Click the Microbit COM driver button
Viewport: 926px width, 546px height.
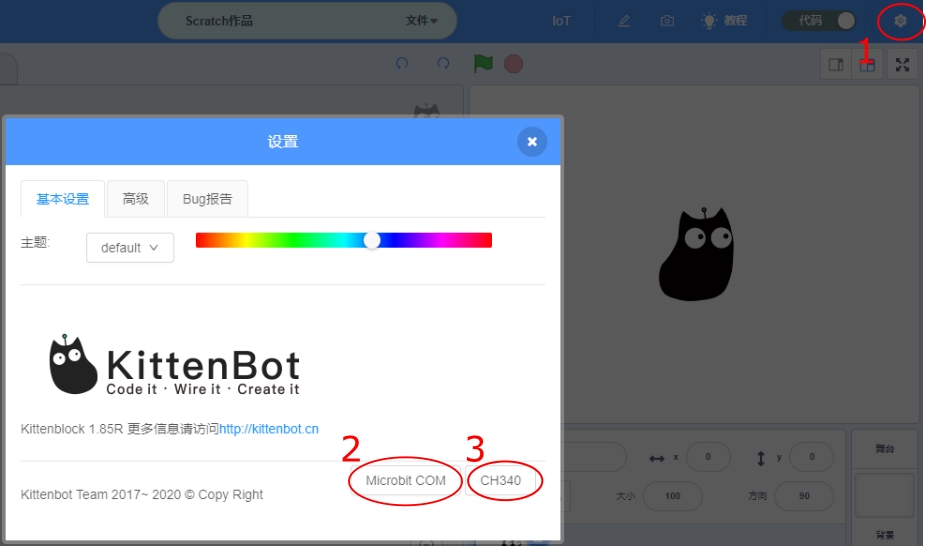[405, 481]
